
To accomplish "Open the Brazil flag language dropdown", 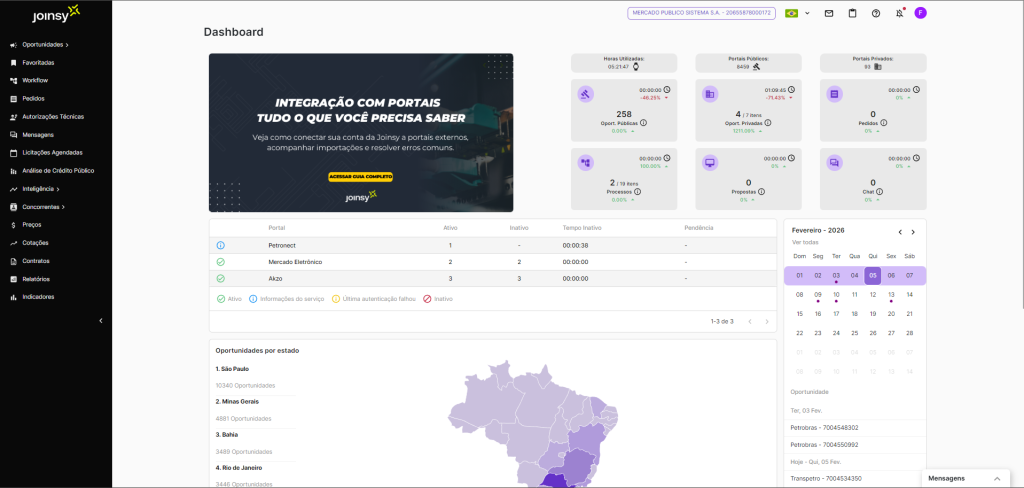I will tap(797, 13).
